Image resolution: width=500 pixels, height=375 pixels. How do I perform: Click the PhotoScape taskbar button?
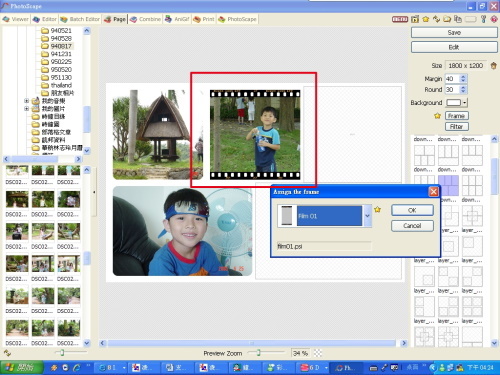(346, 368)
